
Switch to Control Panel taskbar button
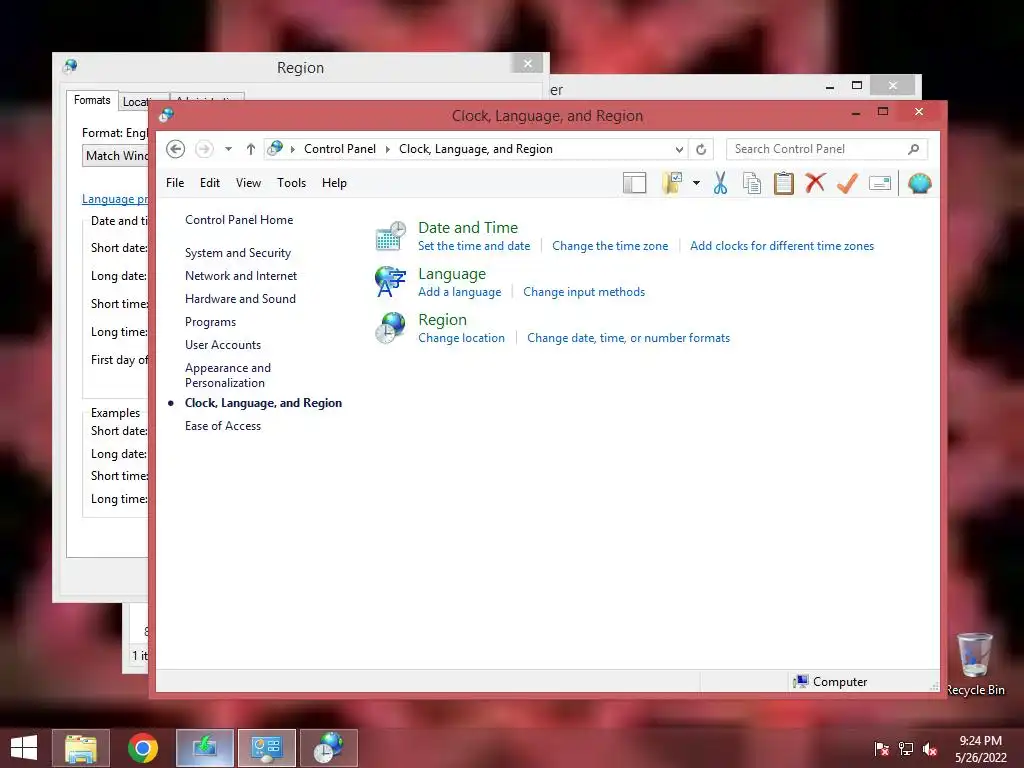click(266, 748)
